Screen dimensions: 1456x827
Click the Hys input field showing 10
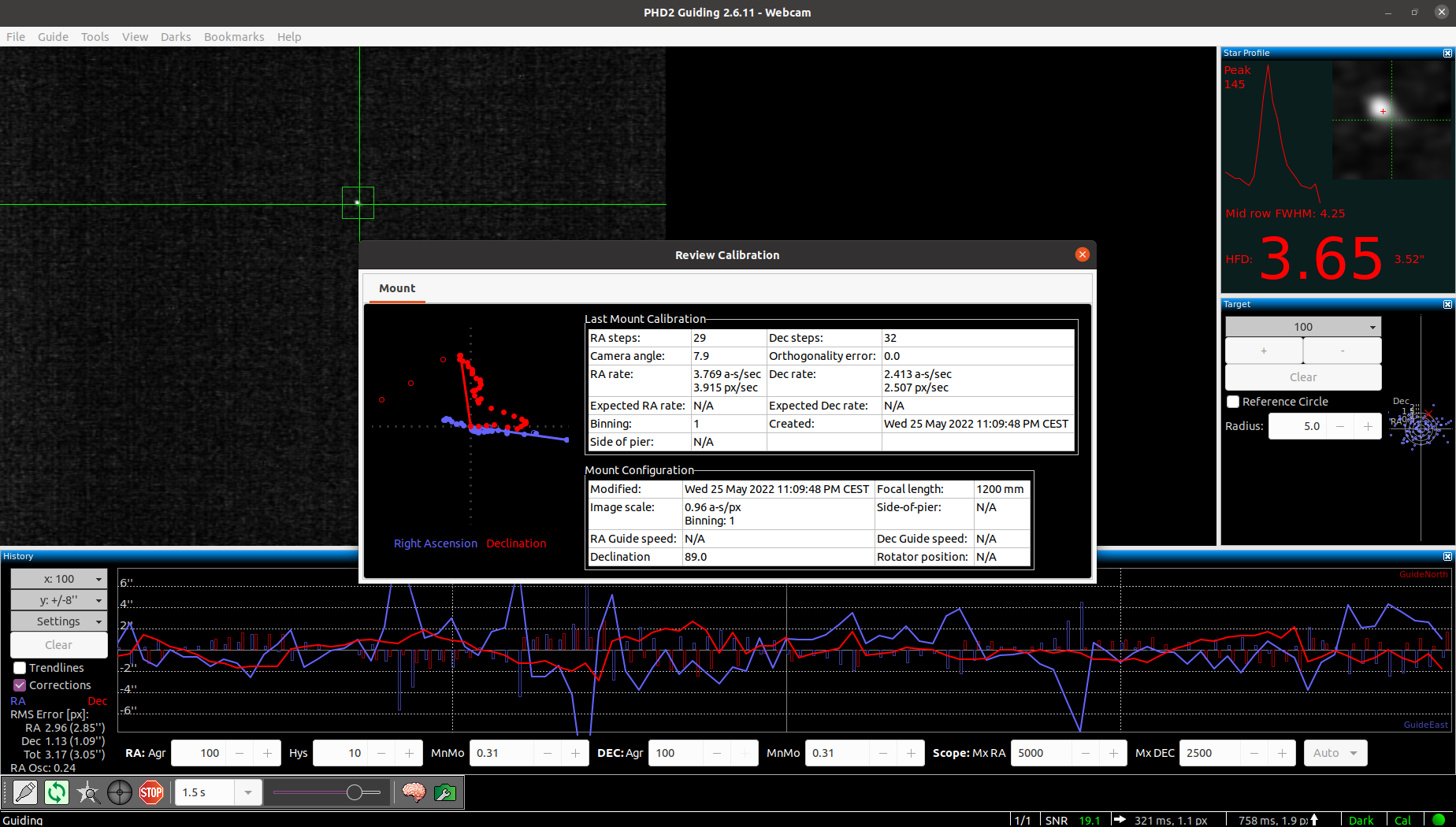(x=341, y=753)
